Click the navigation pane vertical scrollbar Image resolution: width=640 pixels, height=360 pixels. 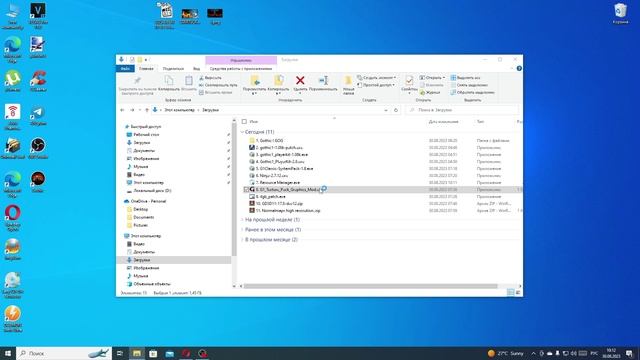click(x=234, y=189)
